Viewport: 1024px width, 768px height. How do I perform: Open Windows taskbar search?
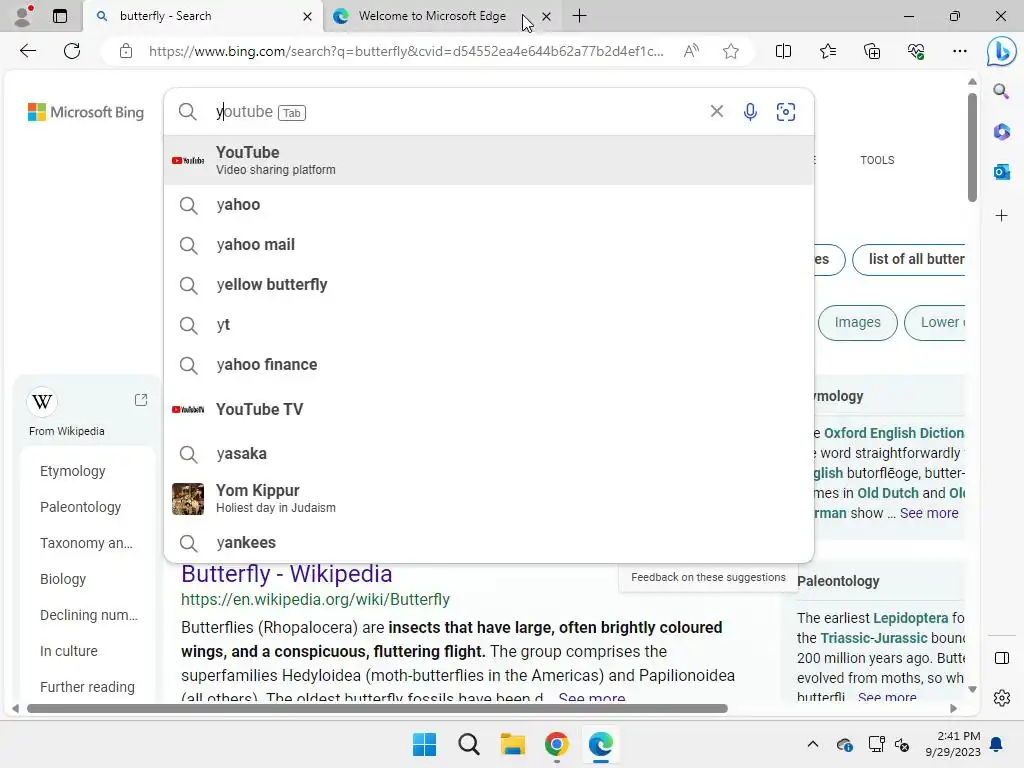[x=468, y=744]
